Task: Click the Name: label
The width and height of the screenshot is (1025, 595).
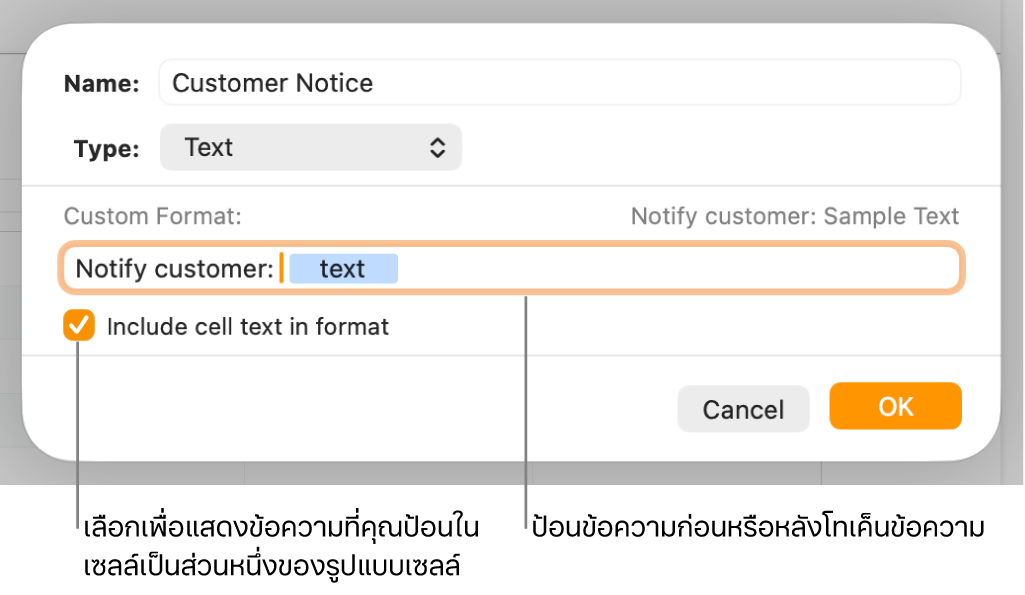Action: click(102, 84)
